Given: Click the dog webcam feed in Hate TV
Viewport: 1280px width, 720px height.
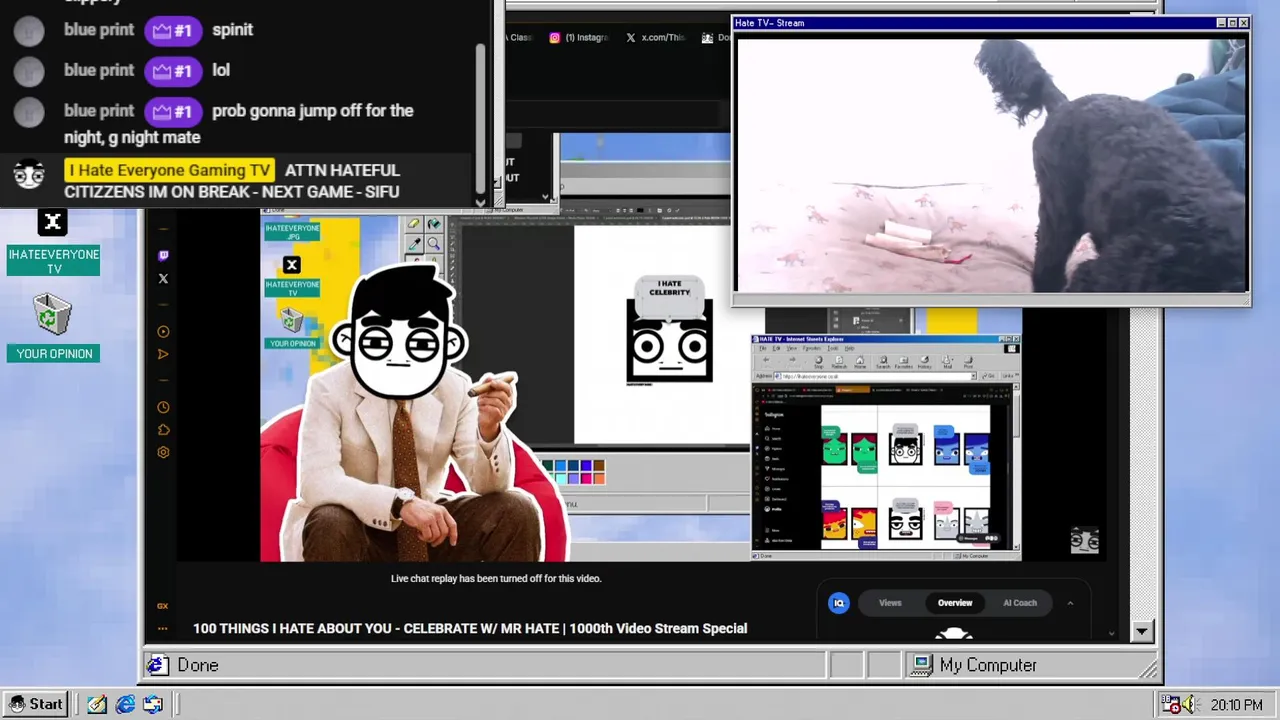Looking at the screenshot, I should (991, 165).
